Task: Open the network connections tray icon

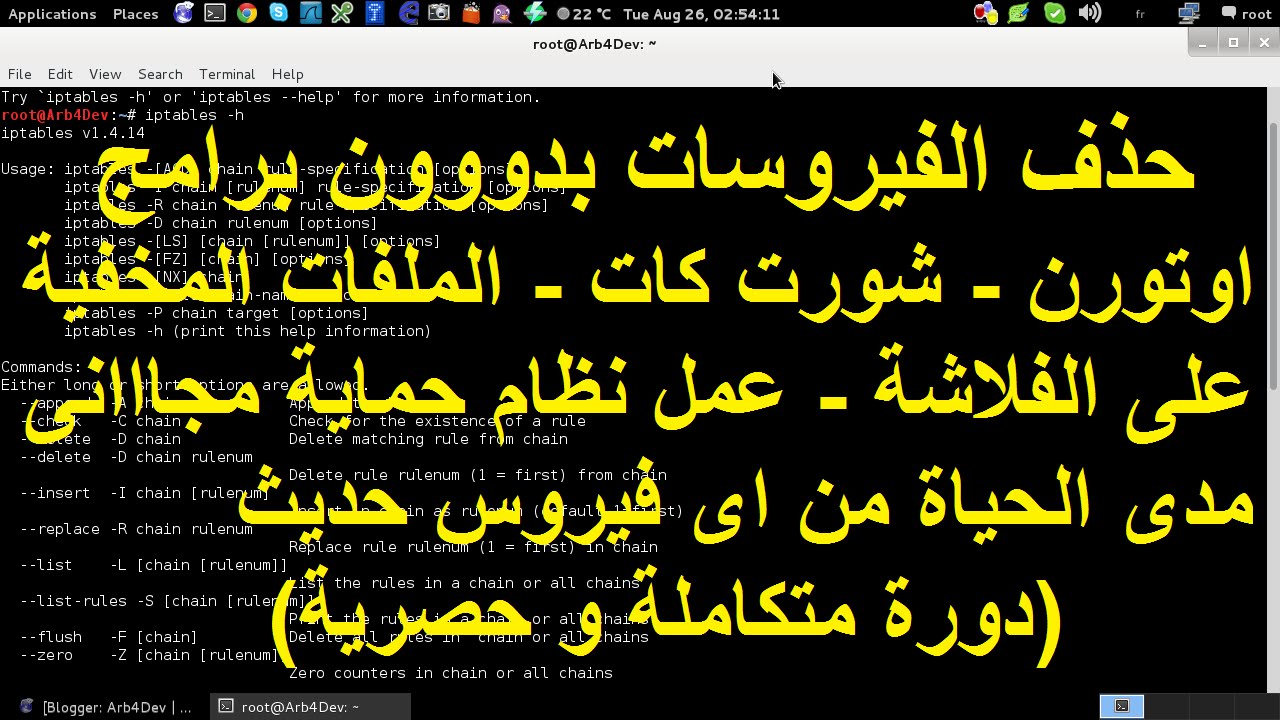Action: coord(1189,13)
